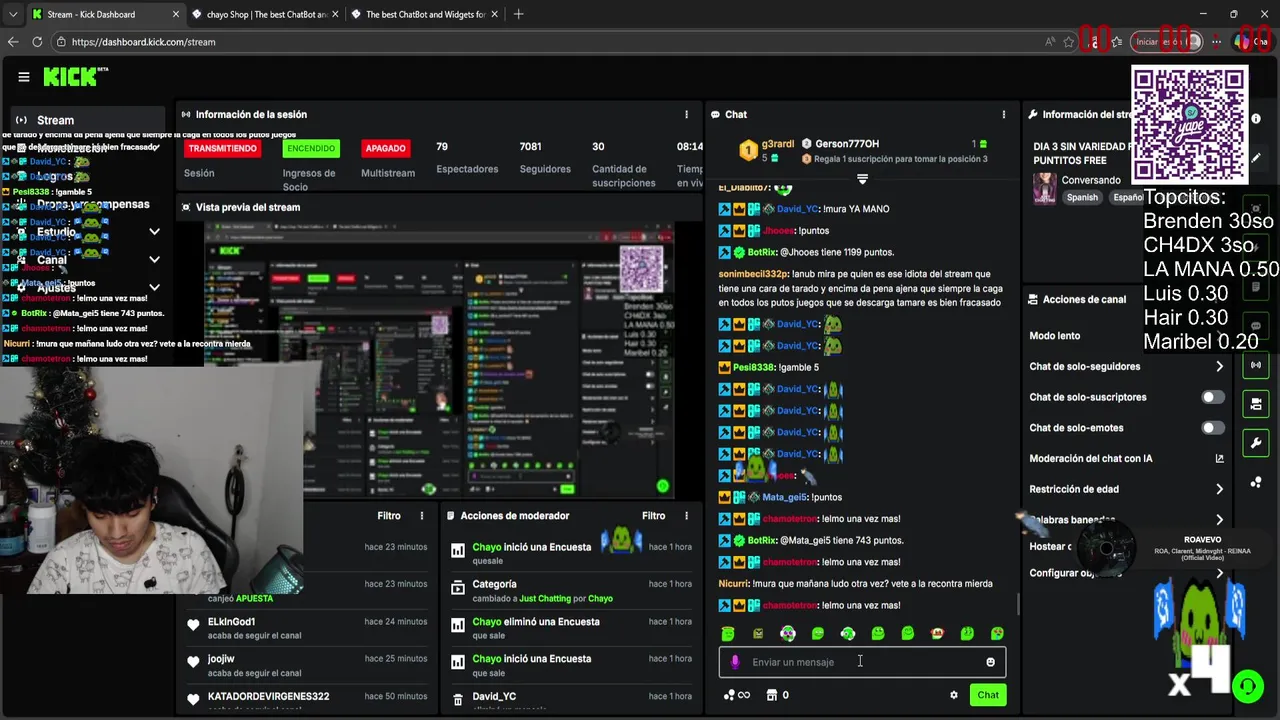1280x720 pixels.
Task: Click the channel points infinity icon
Action: (736, 695)
